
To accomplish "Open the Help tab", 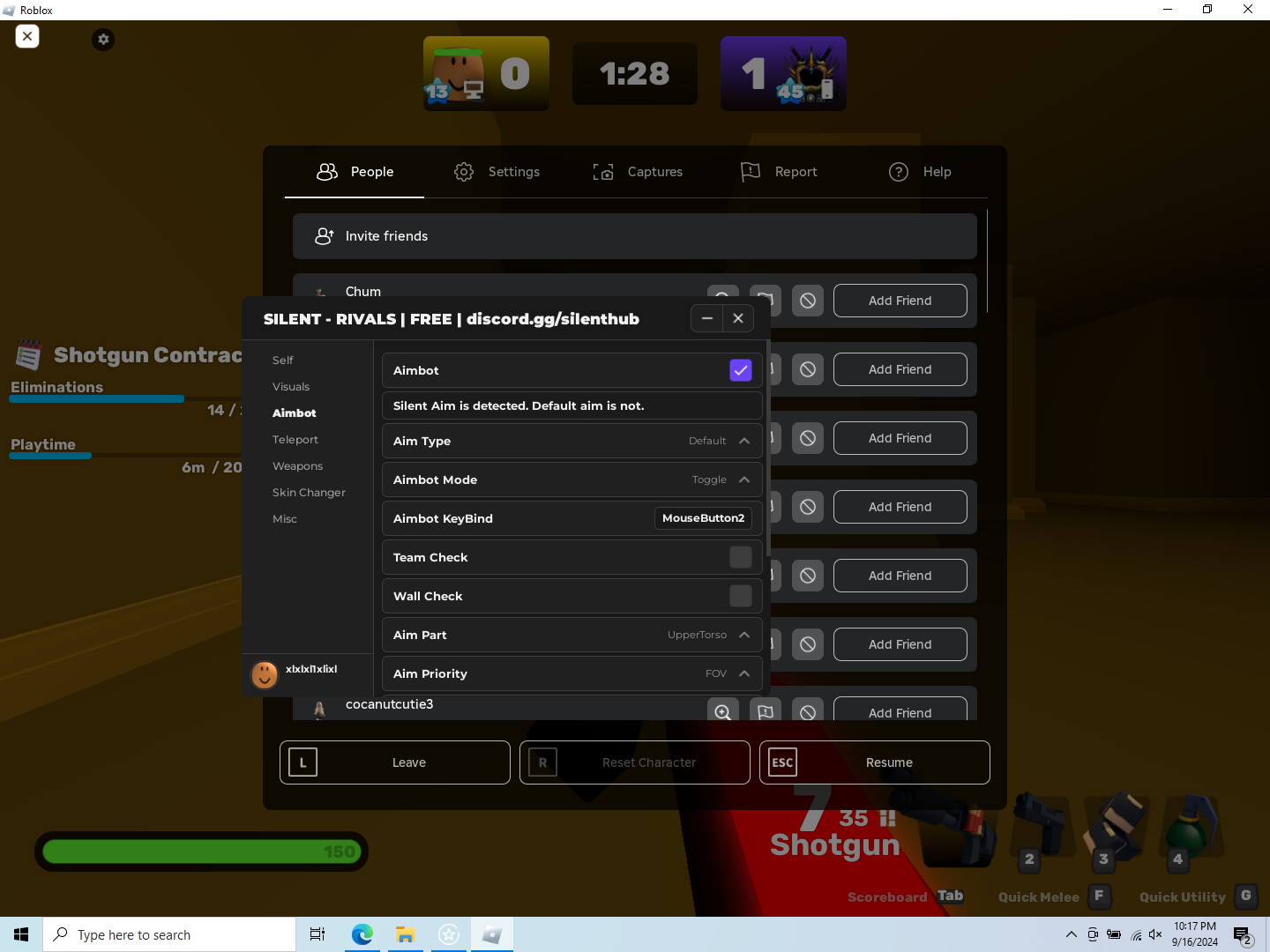I will click(919, 172).
